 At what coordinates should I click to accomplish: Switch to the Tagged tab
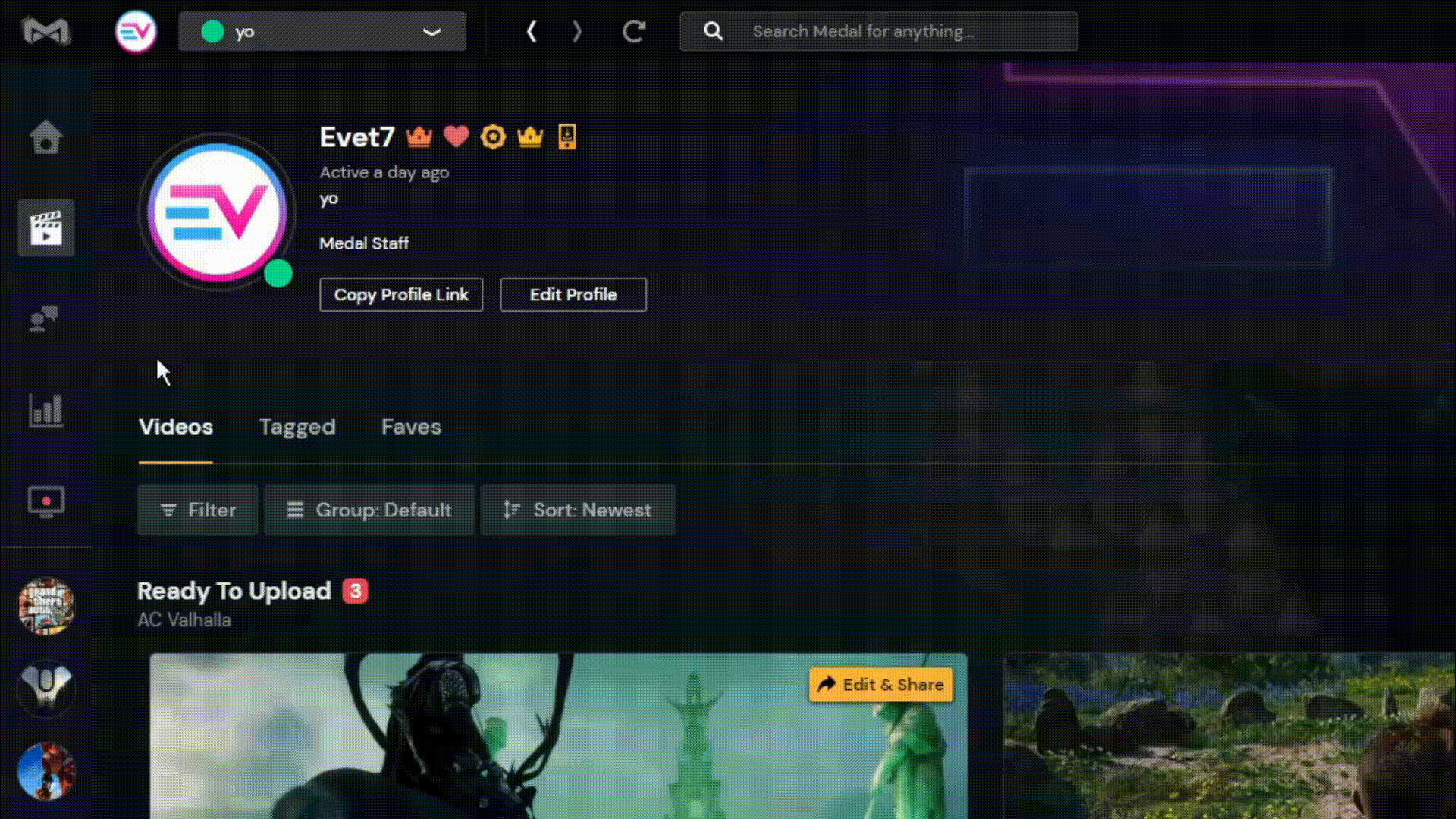point(297,427)
